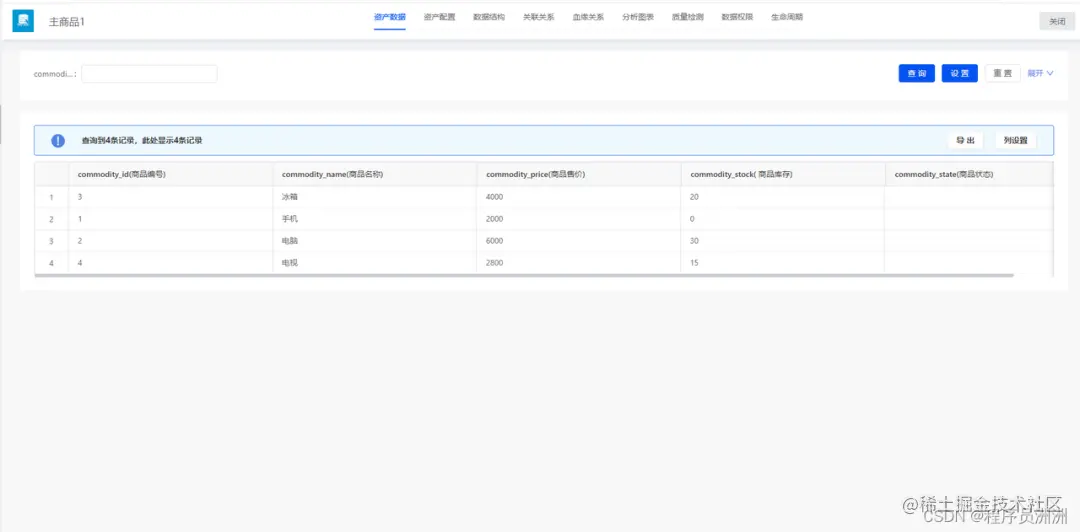Select the 电脑 name cell
The image size is (1080, 532).
point(375,241)
